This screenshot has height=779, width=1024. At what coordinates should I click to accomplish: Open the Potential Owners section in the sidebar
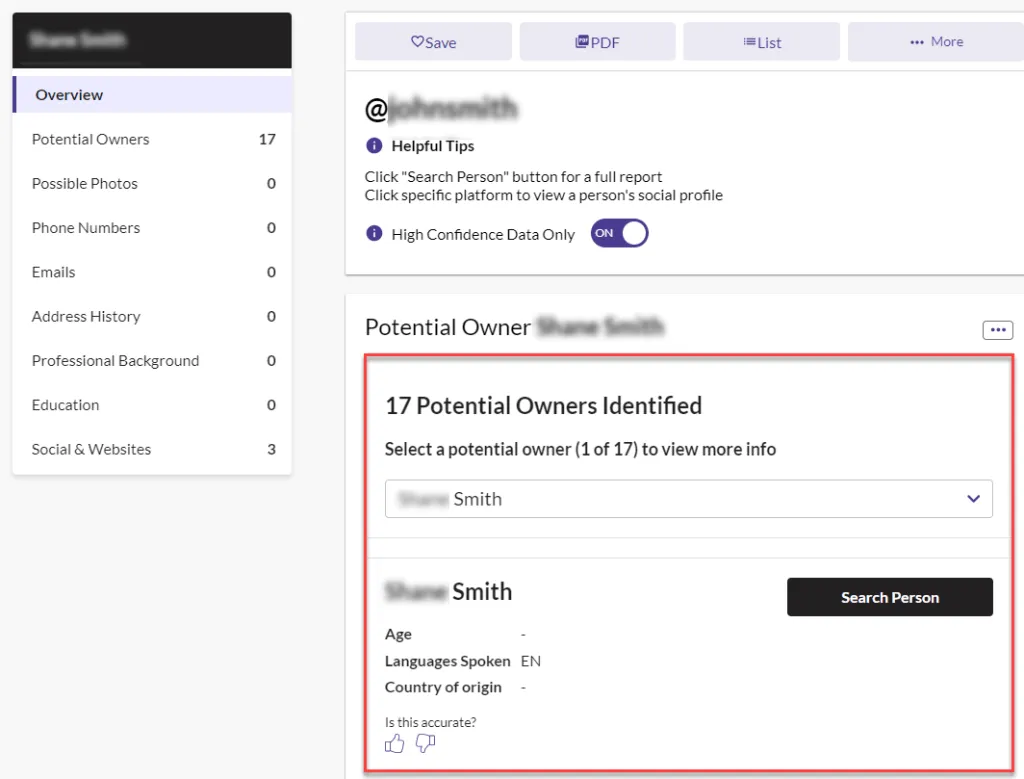(x=90, y=139)
